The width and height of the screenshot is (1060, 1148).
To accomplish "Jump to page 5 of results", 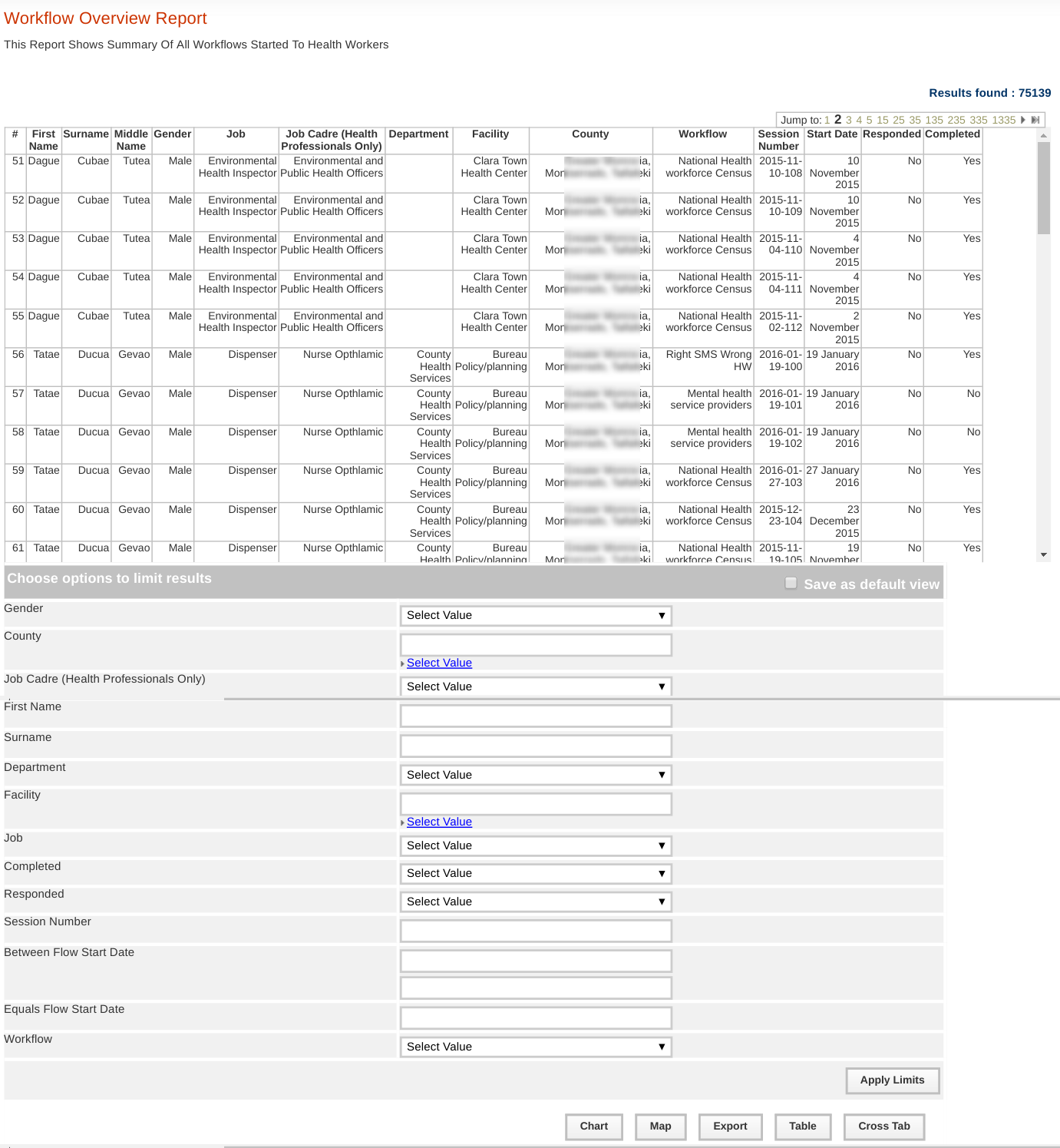I will (x=870, y=120).
